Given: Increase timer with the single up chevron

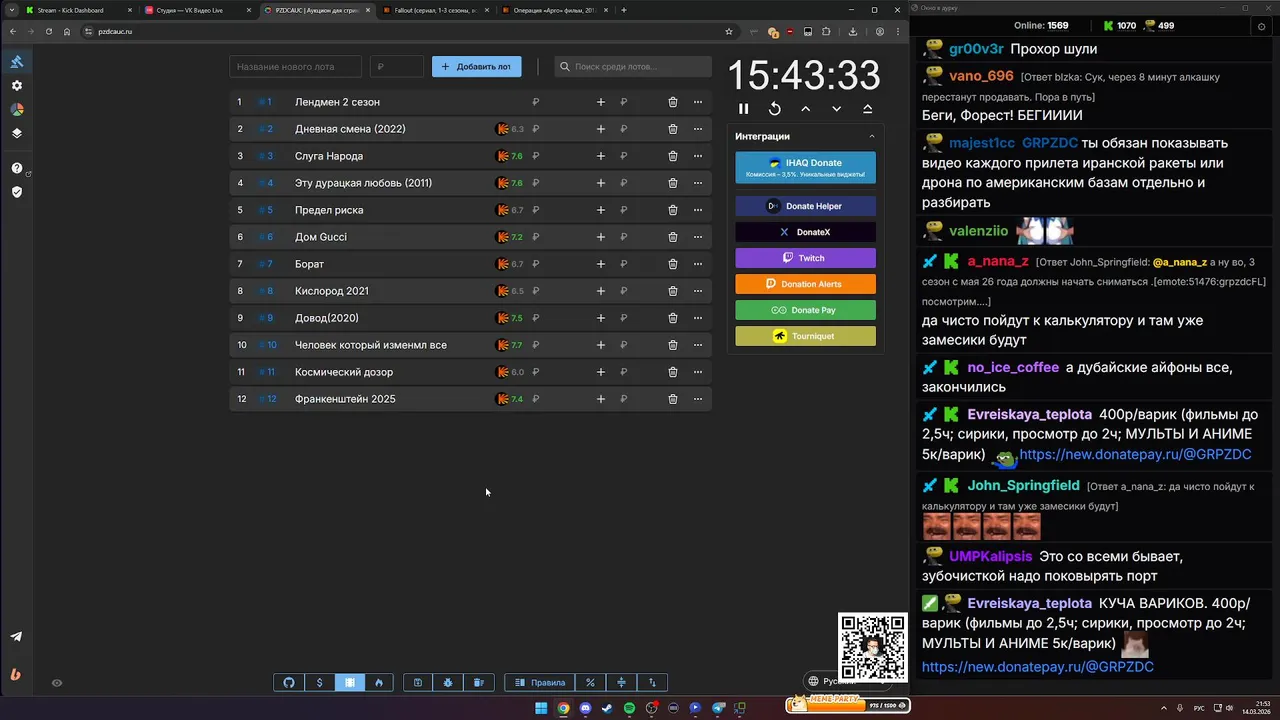Looking at the screenshot, I should click(x=805, y=109).
